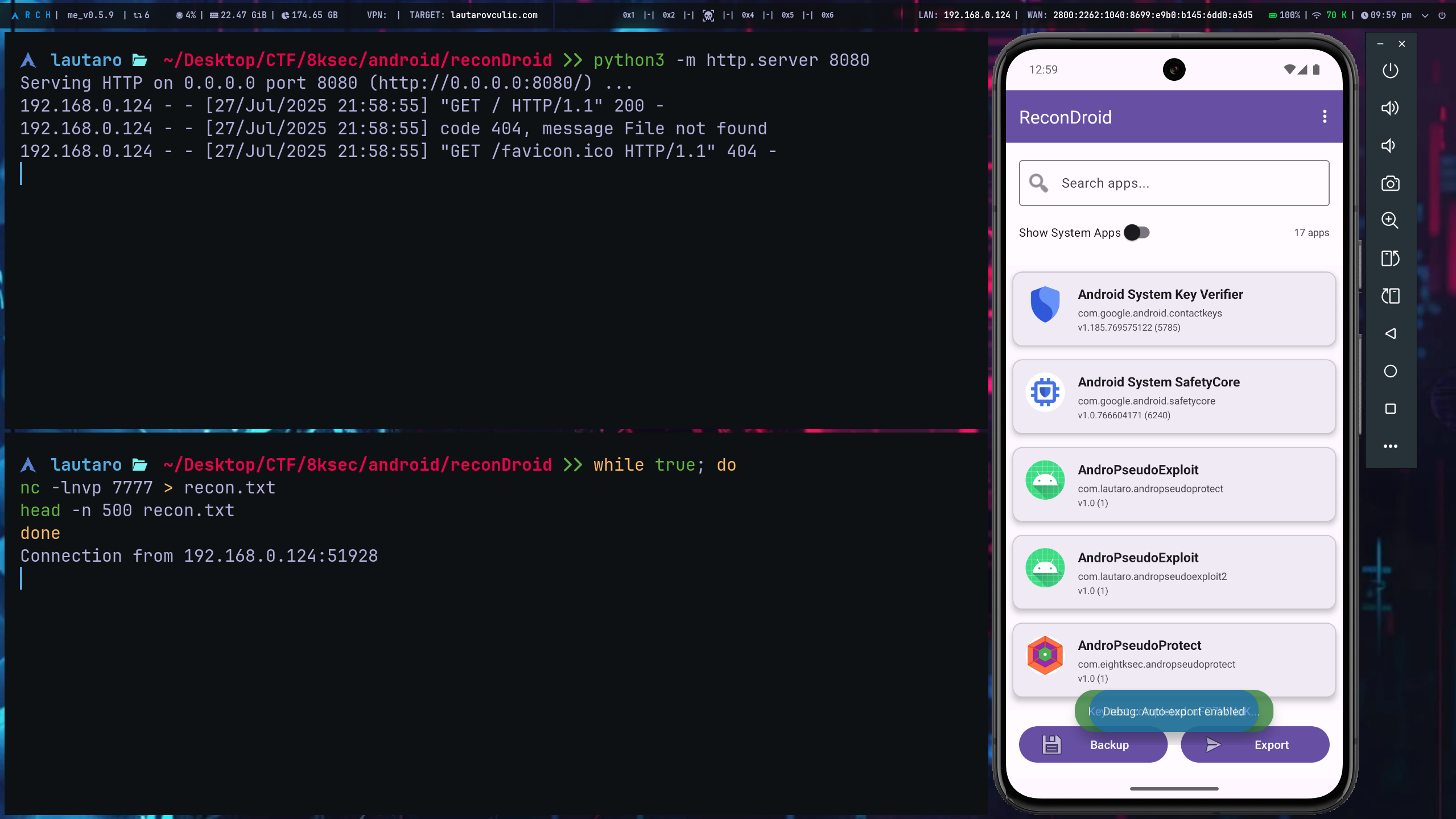
Task: Switch to workspace 0x1
Action: pyautogui.click(x=629, y=15)
